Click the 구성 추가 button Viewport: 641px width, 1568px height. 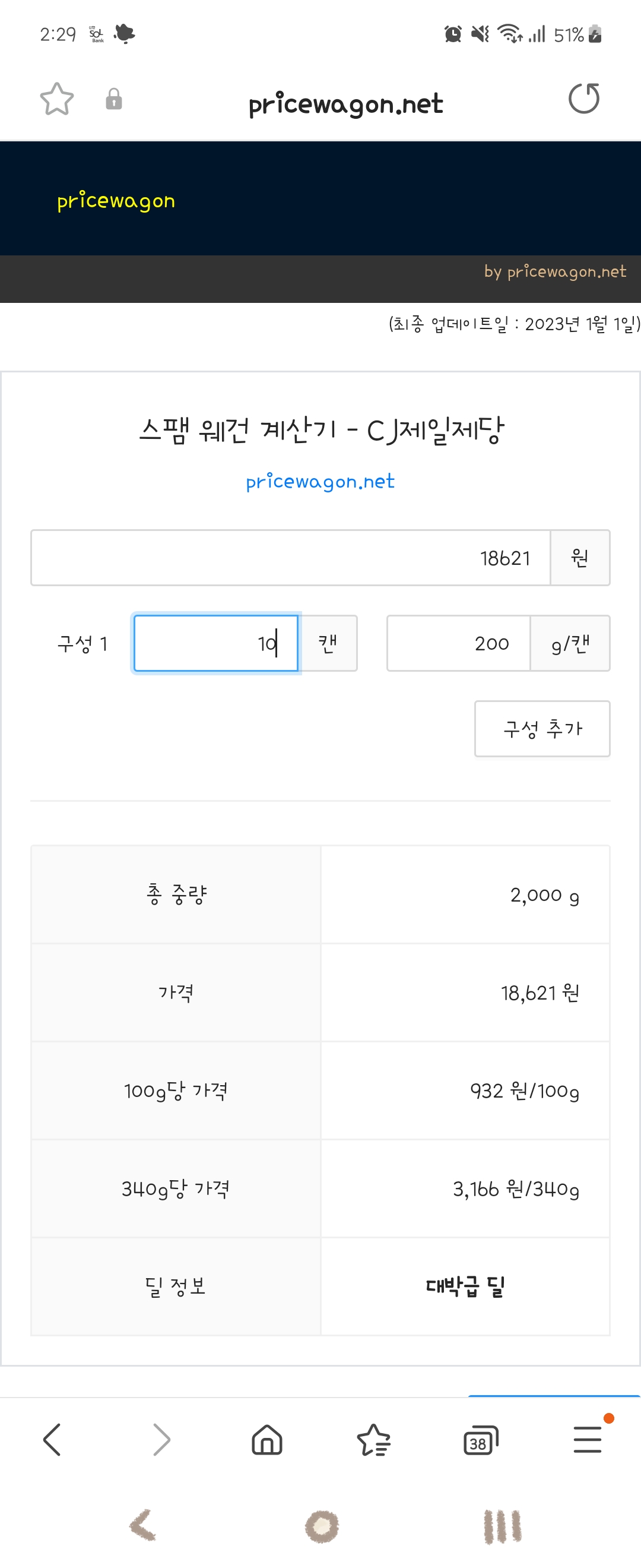click(542, 728)
